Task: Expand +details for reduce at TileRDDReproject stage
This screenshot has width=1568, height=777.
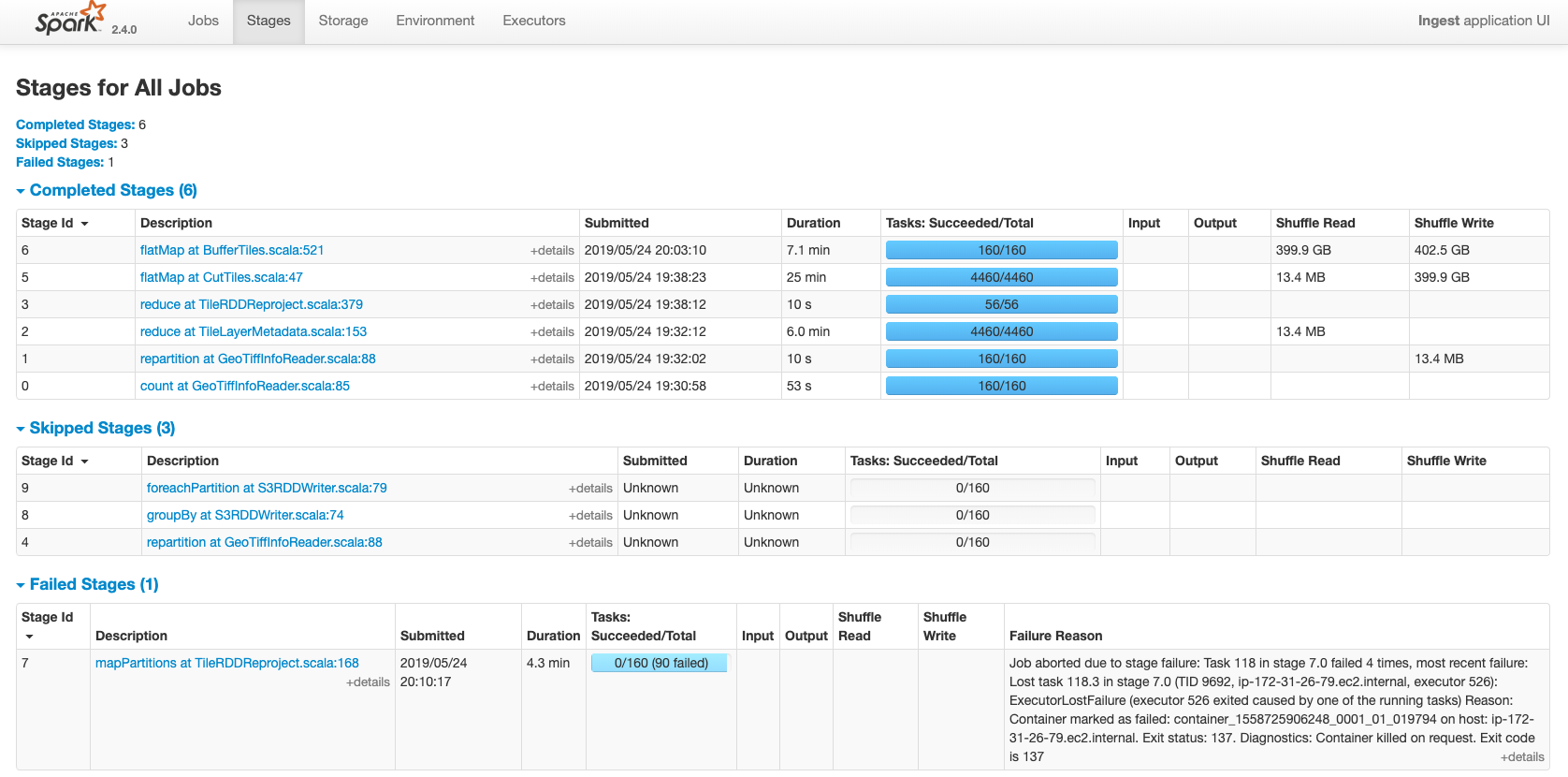Action: click(x=552, y=305)
